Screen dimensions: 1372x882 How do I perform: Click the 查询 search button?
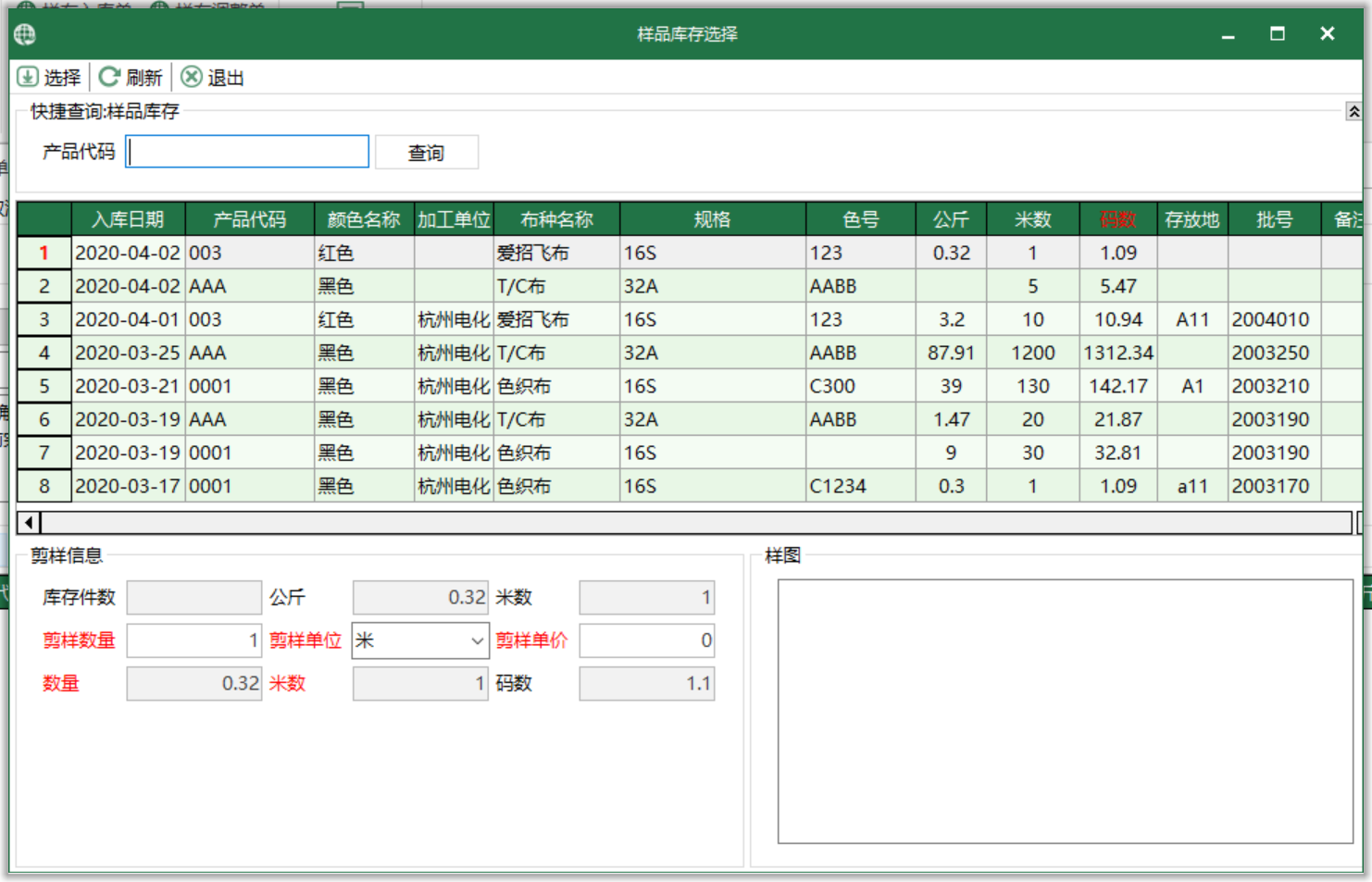click(427, 153)
